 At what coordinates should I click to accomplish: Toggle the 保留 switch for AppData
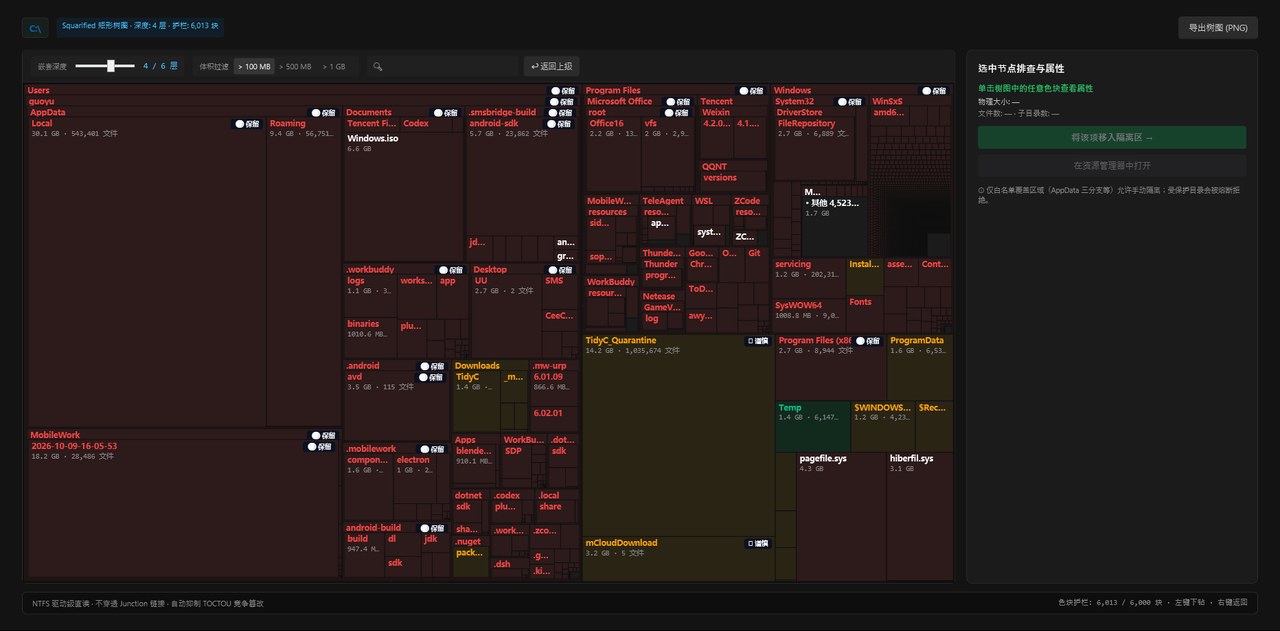pyautogui.click(x=323, y=113)
